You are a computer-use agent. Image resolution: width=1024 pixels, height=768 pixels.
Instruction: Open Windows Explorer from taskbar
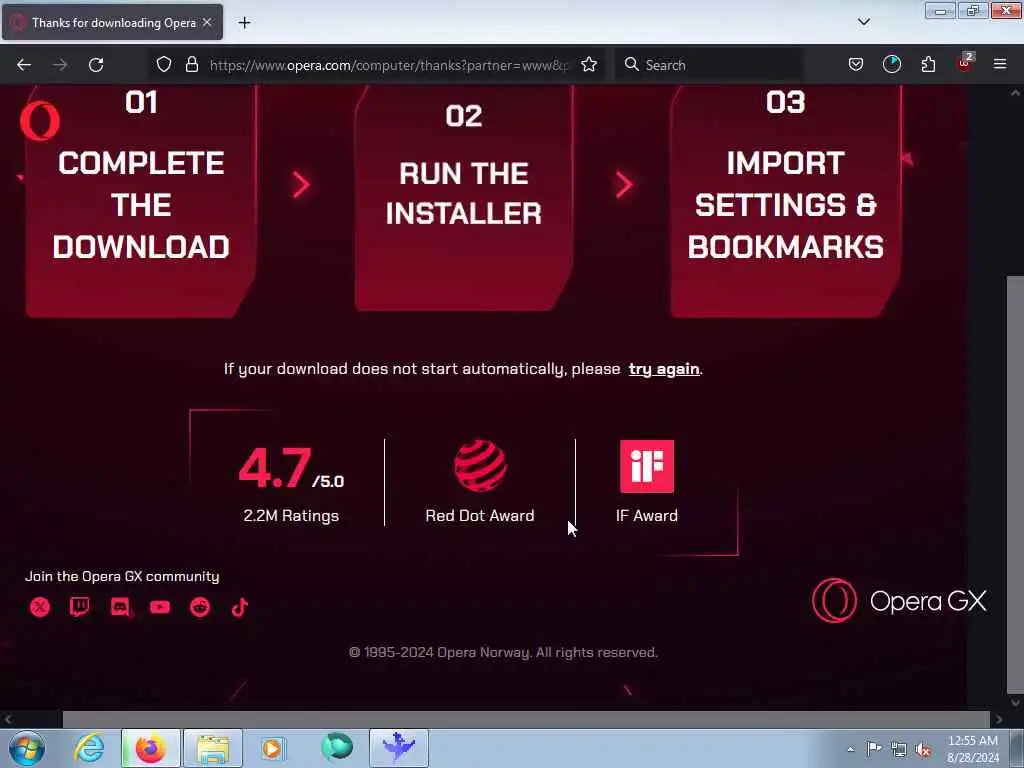[x=213, y=748]
